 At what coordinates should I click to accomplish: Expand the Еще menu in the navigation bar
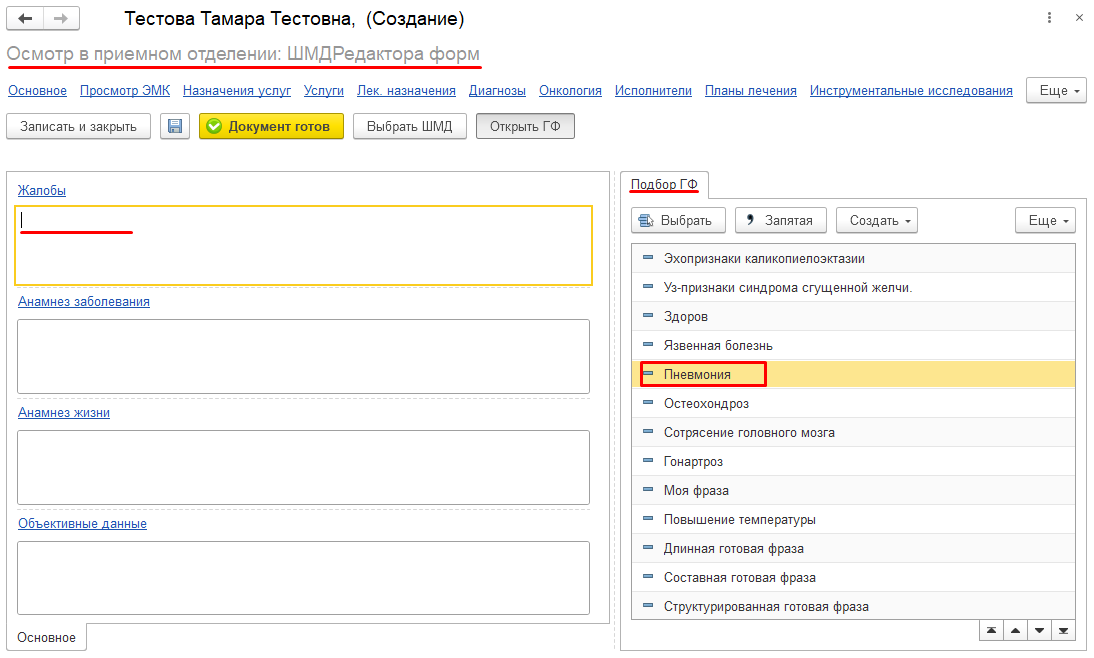(x=1056, y=91)
